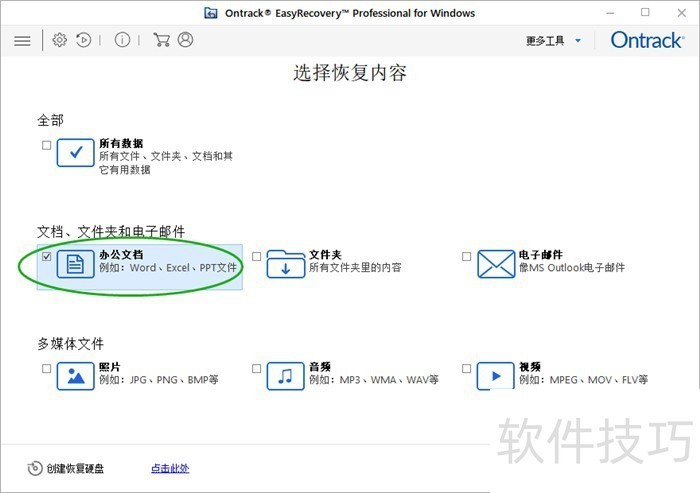
Task: Click the email envelope icon
Action: click(496, 264)
